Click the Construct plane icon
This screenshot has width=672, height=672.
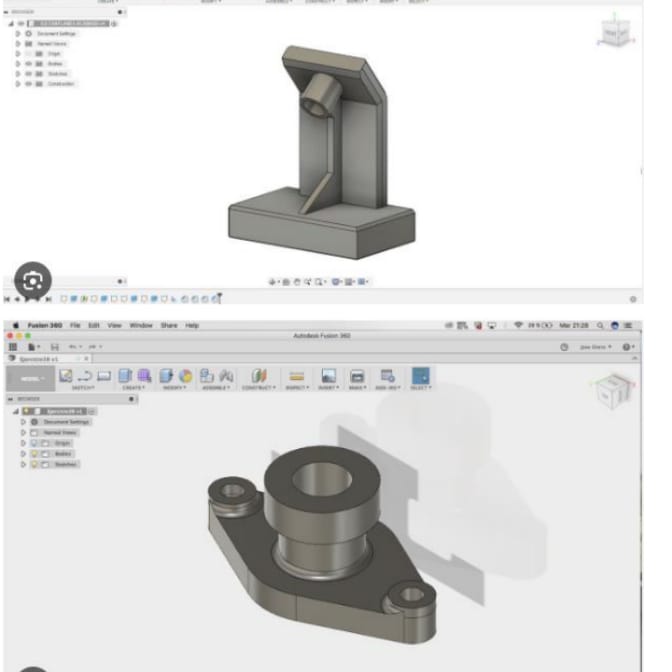[259, 377]
